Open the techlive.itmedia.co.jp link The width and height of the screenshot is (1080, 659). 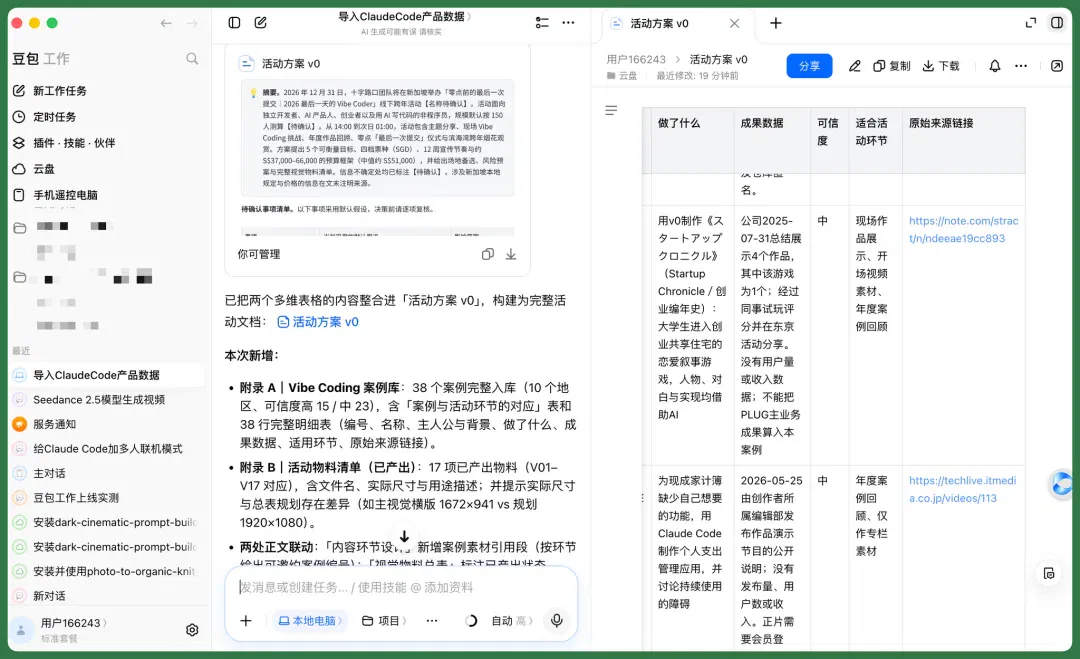[962, 489]
